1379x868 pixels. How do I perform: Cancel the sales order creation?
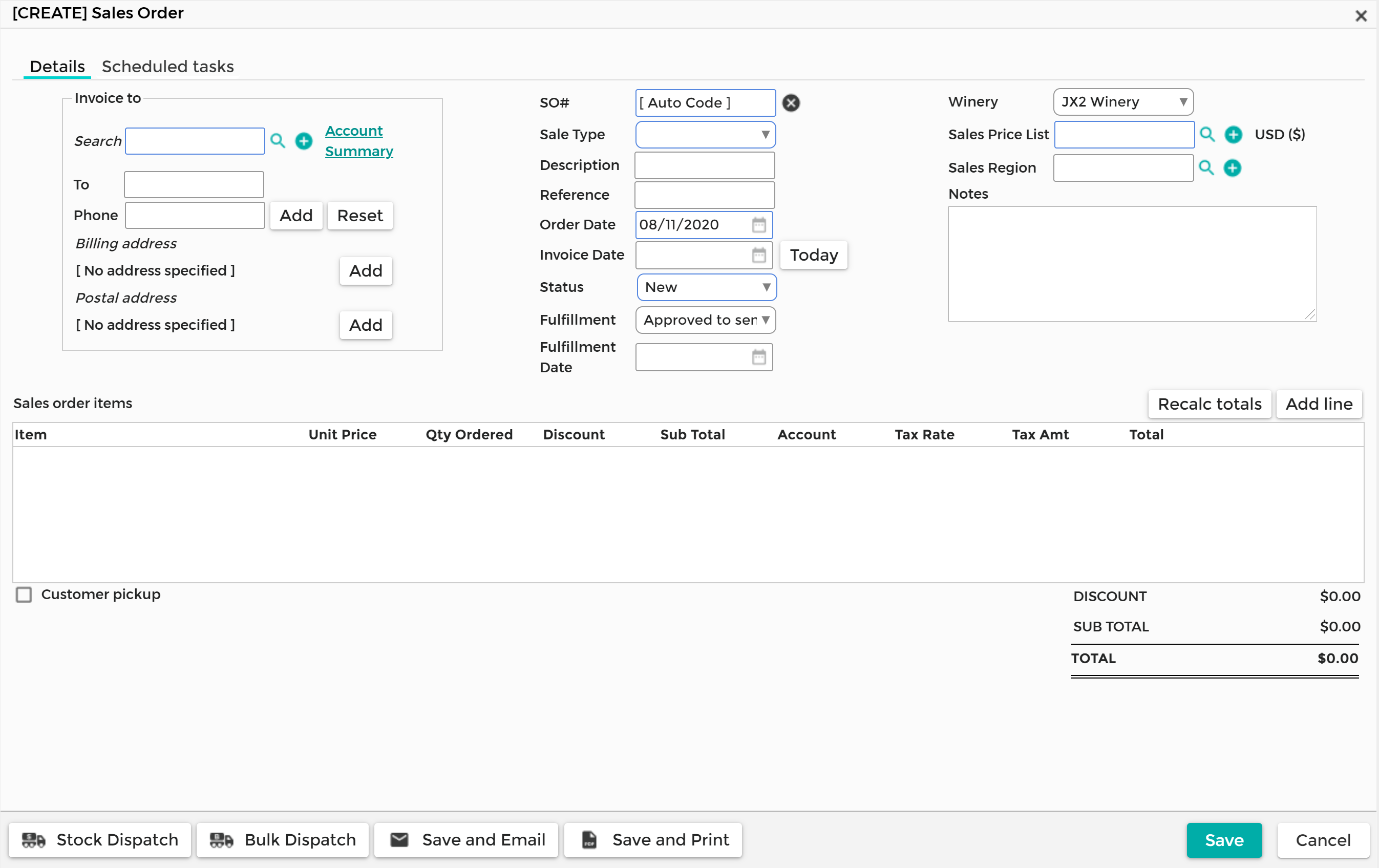1323,840
